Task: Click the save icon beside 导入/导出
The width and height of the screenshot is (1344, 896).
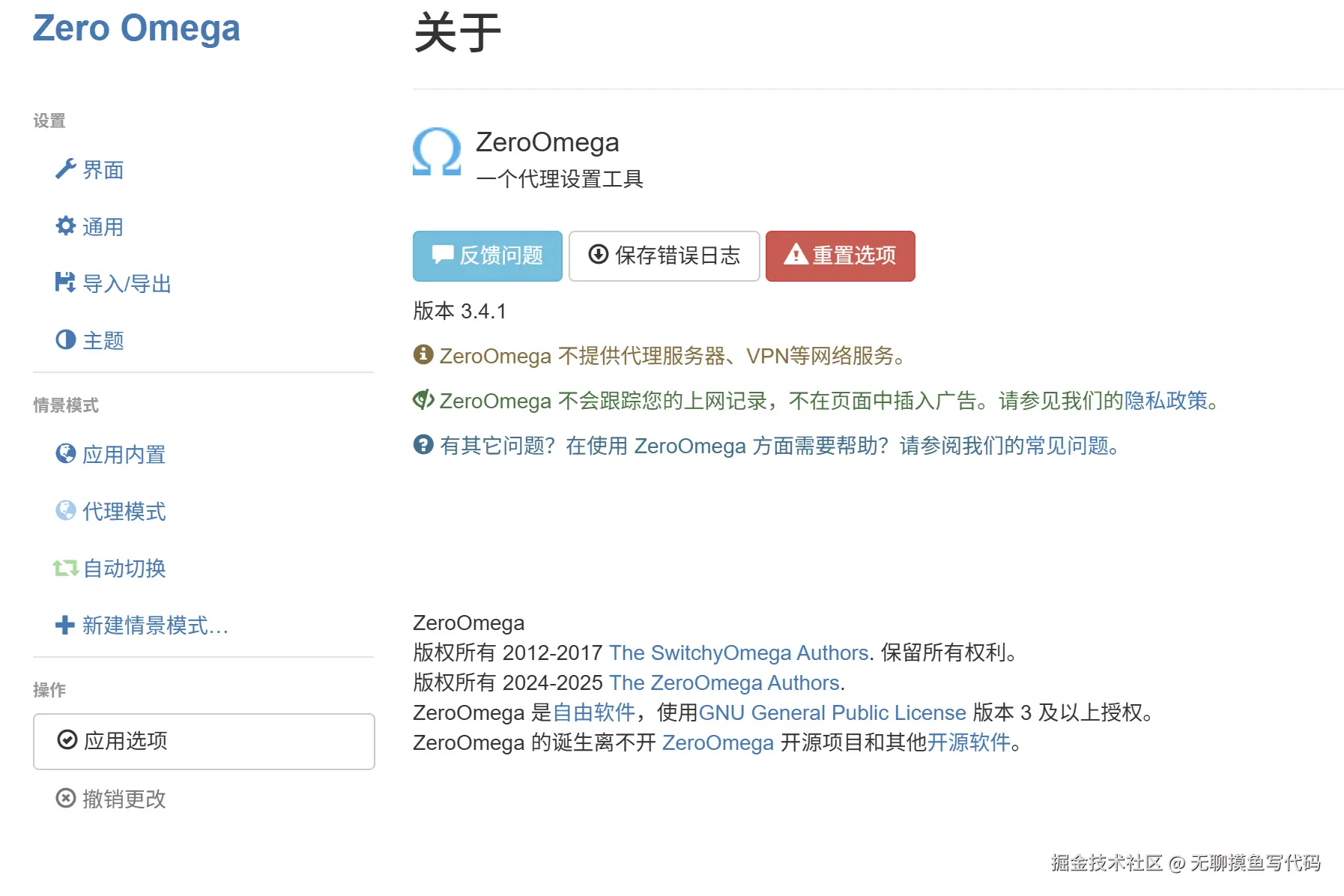Action: pyautogui.click(x=65, y=282)
